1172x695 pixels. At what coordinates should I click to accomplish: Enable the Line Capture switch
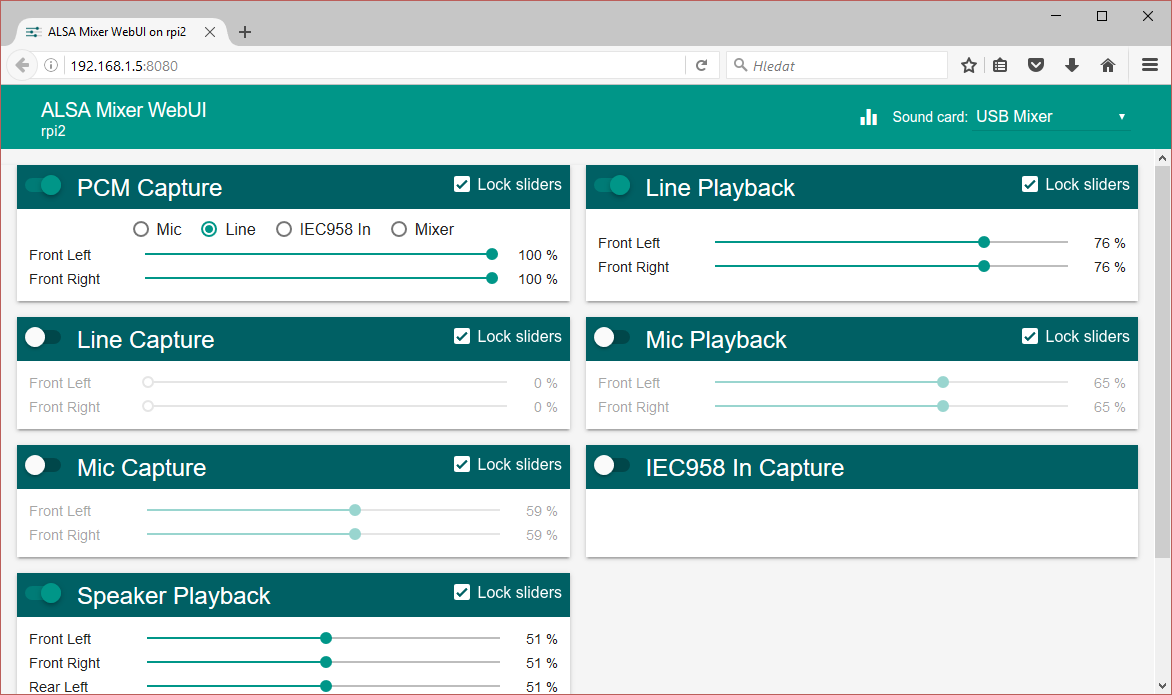click(43, 338)
